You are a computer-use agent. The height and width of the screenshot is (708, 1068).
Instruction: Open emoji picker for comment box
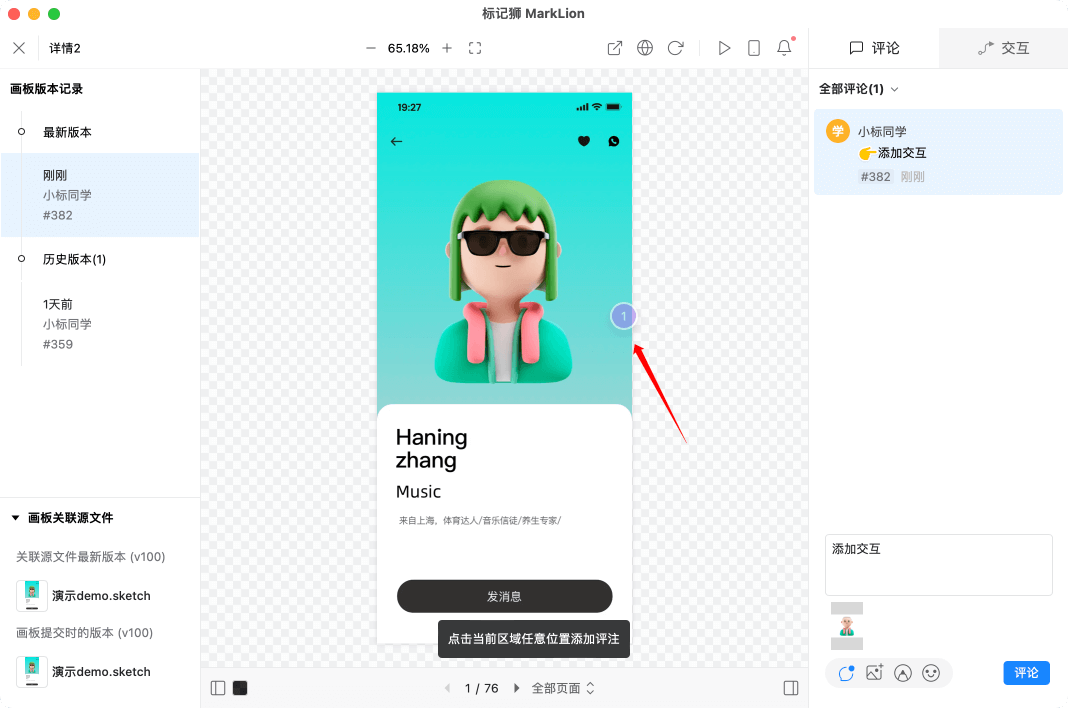tap(931, 673)
